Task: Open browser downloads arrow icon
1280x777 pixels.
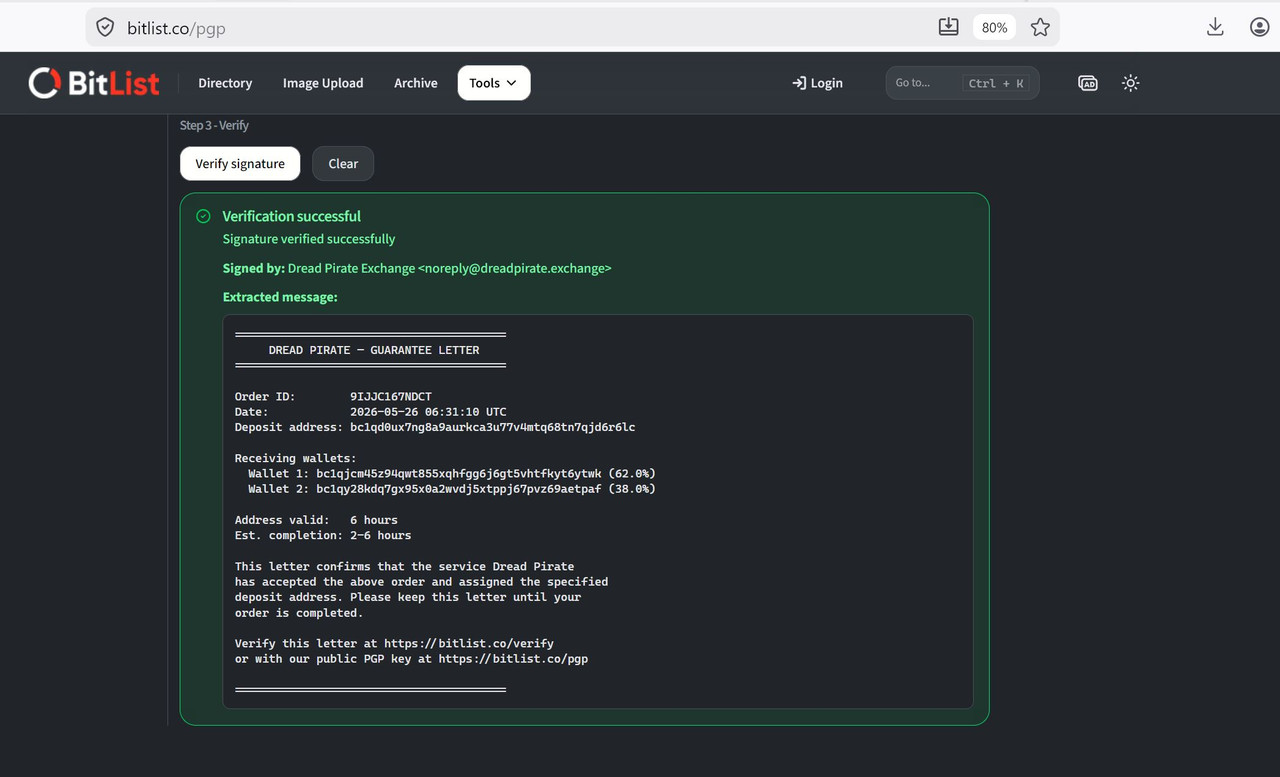Action: pos(1215,27)
